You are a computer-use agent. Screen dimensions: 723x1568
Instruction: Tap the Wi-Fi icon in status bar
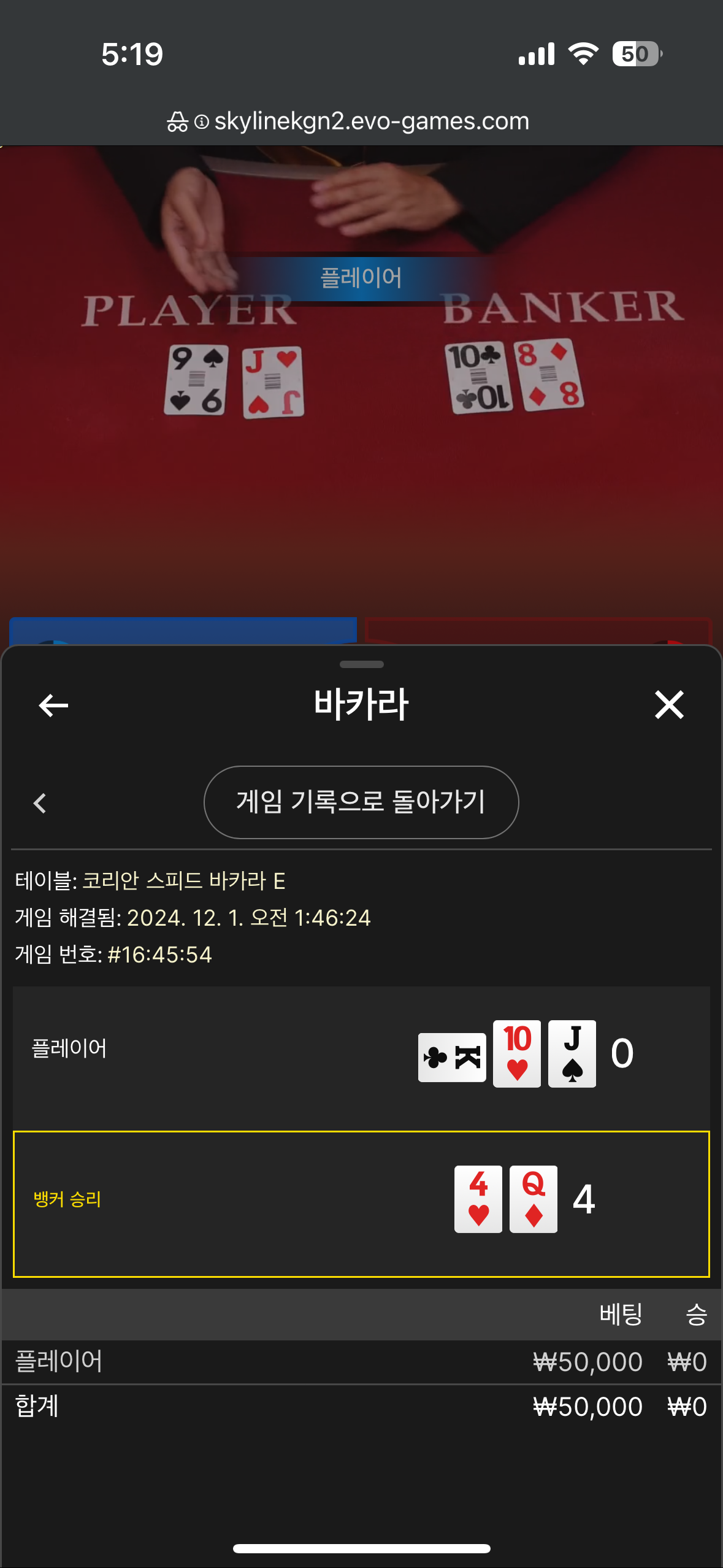click(583, 54)
